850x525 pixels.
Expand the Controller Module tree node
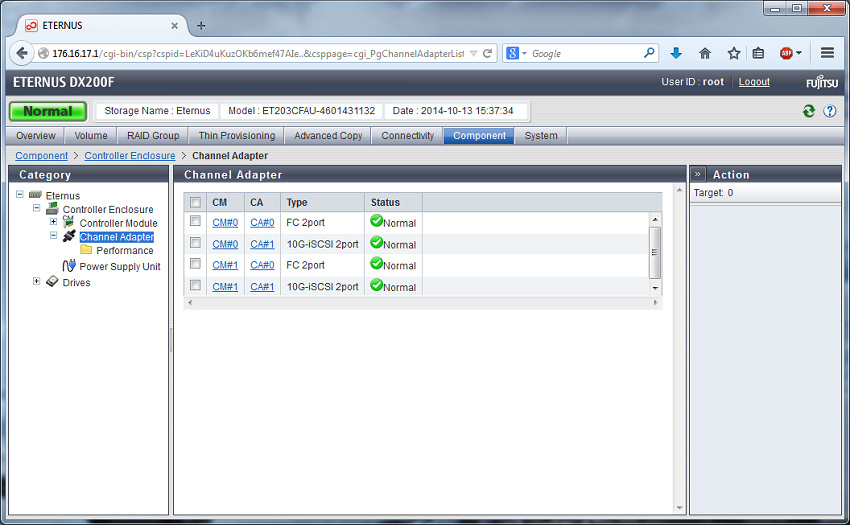click(x=53, y=222)
